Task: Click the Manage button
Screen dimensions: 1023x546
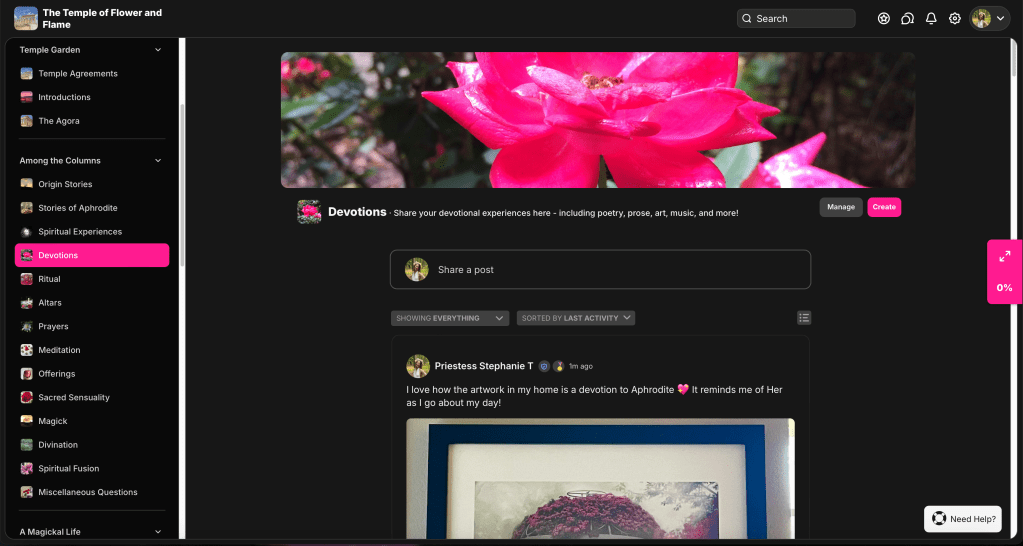Action: coord(840,207)
